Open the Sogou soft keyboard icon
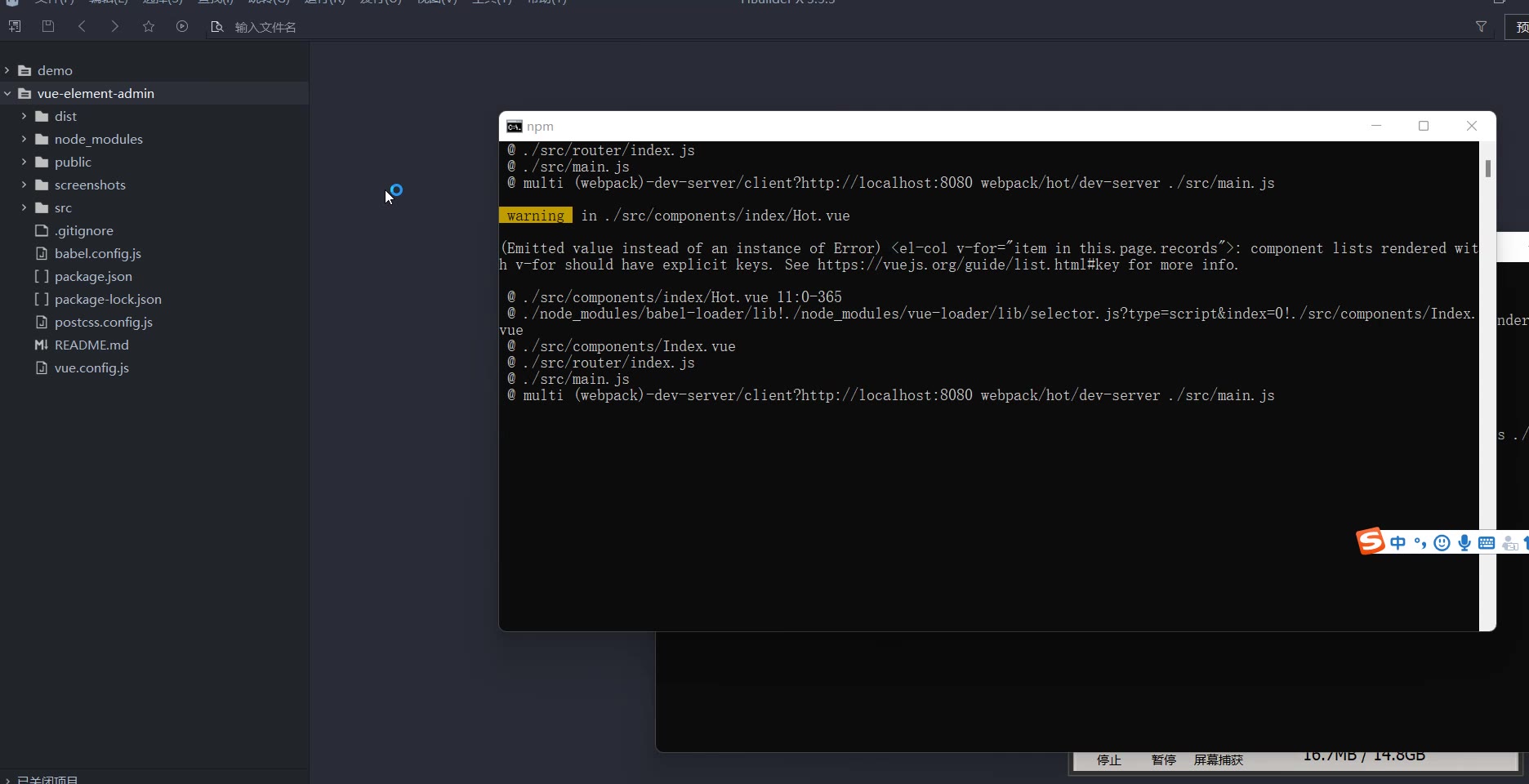 point(1487,543)
